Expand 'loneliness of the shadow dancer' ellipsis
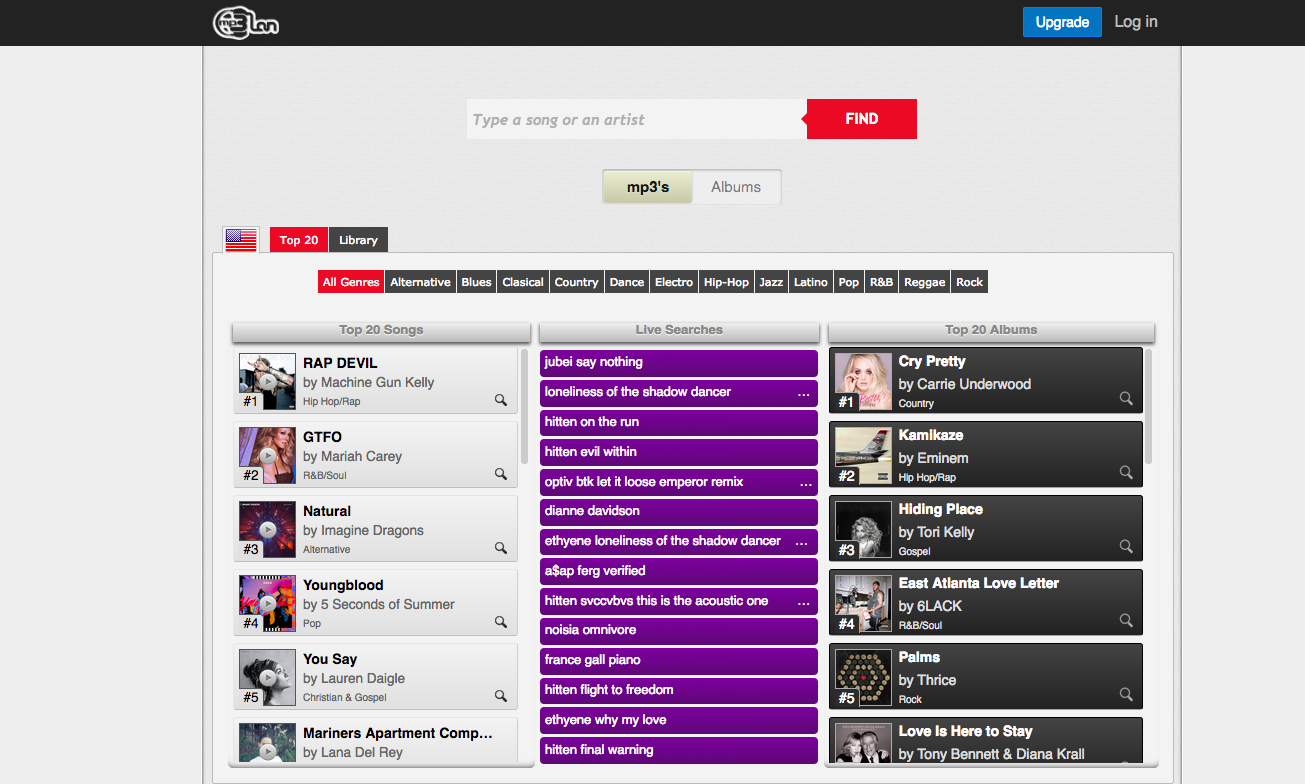Screen dimensions: 1305x784 (x=804, y=393)
